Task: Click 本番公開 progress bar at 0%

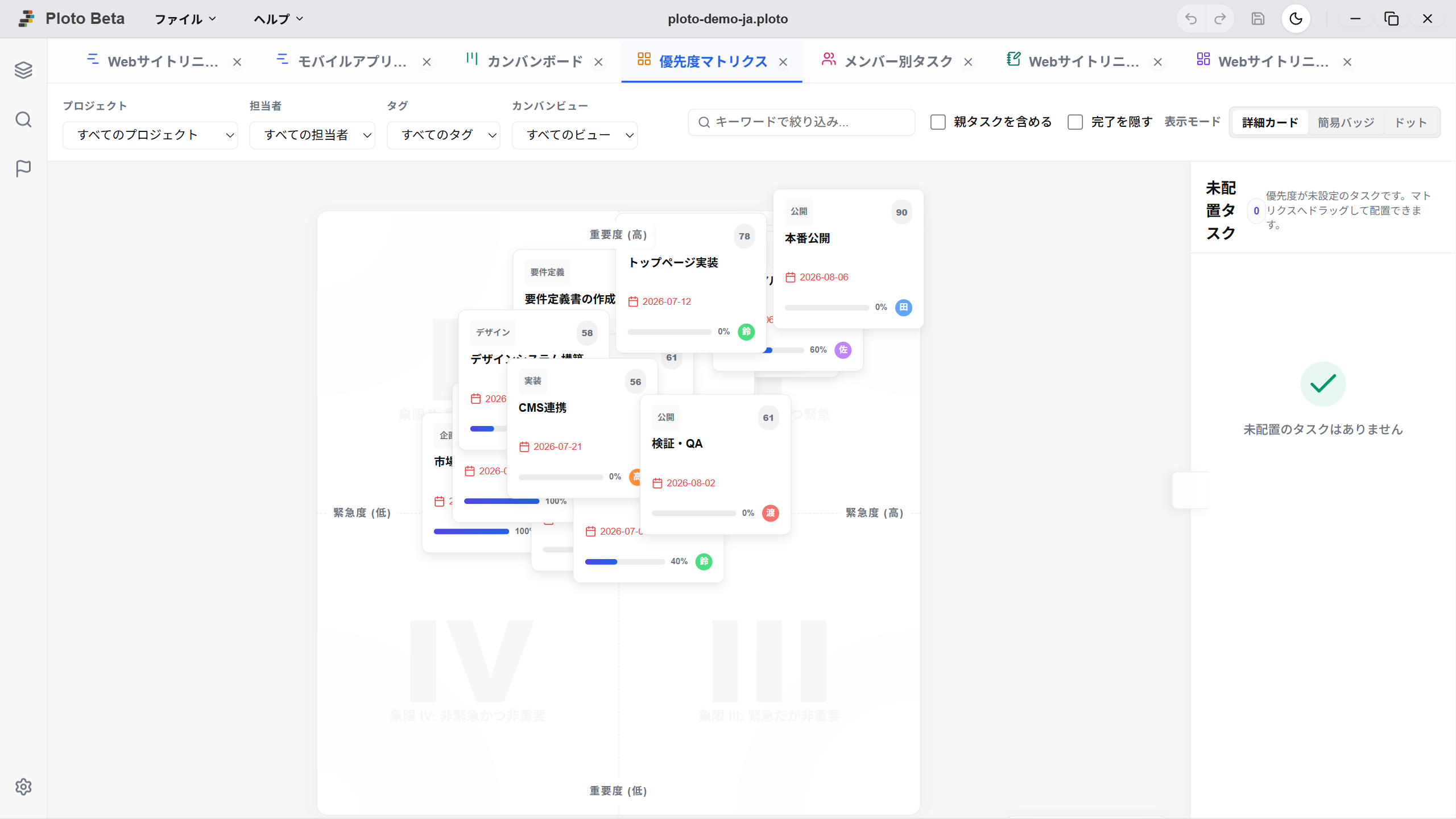Action: (826, 308)
